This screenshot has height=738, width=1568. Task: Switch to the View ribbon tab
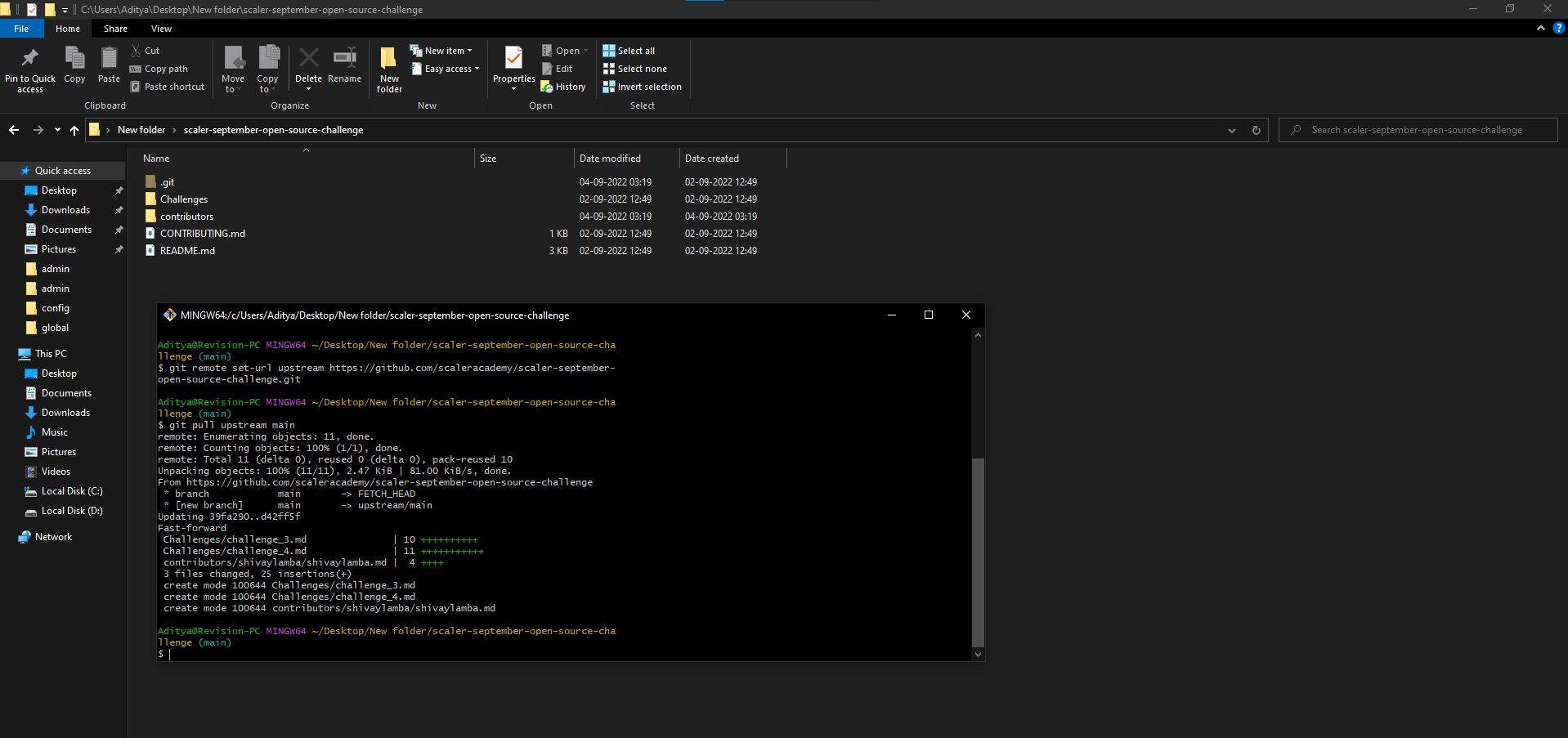(x=161, y=29)
